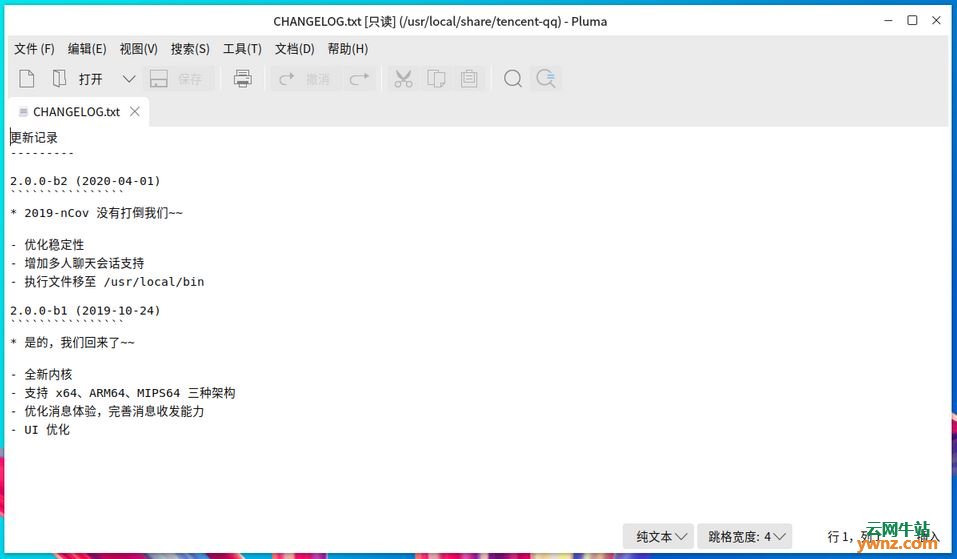Click the redo arrow icon

coord(359,79)
